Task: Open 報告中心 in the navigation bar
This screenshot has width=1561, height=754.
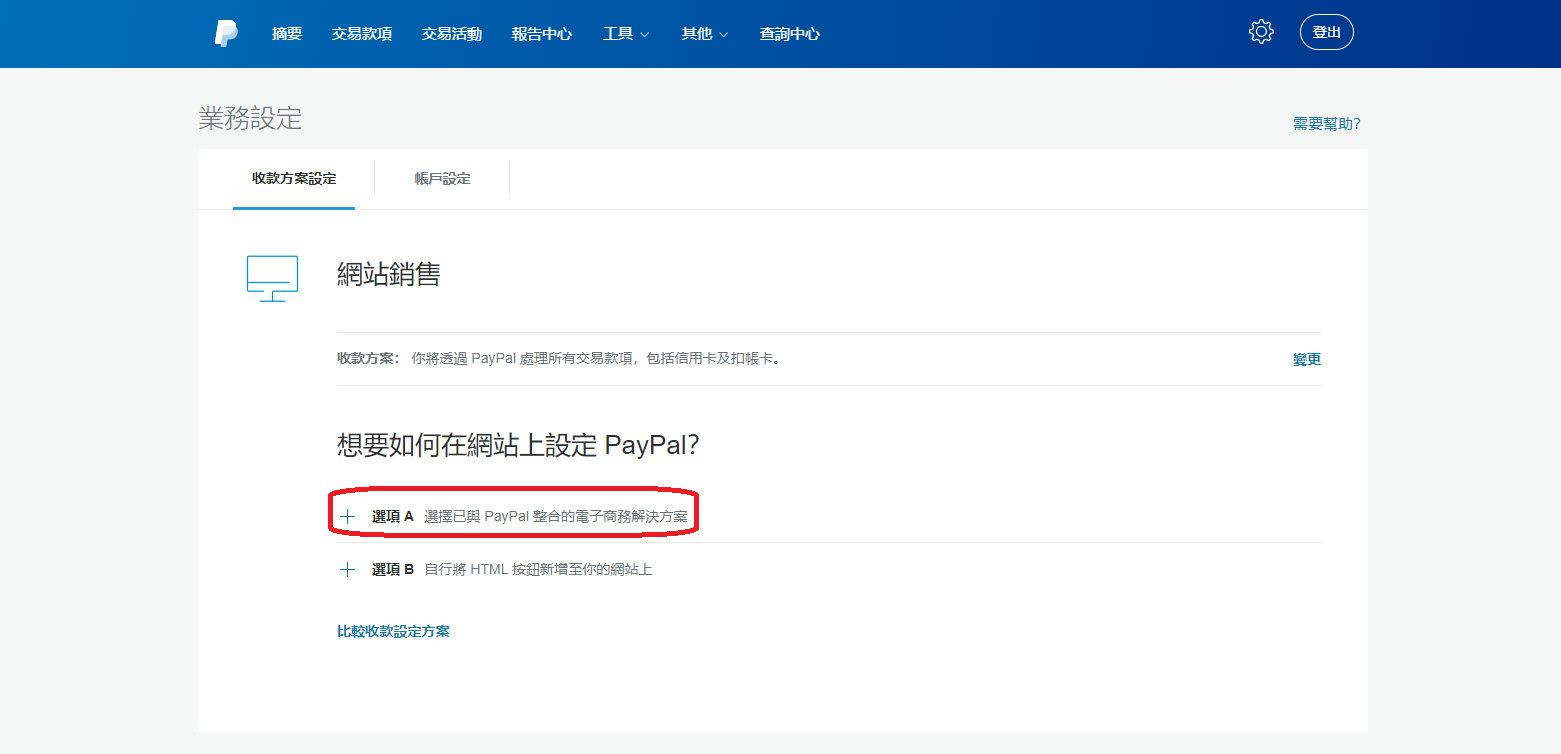Action: [x=542, y=34]
